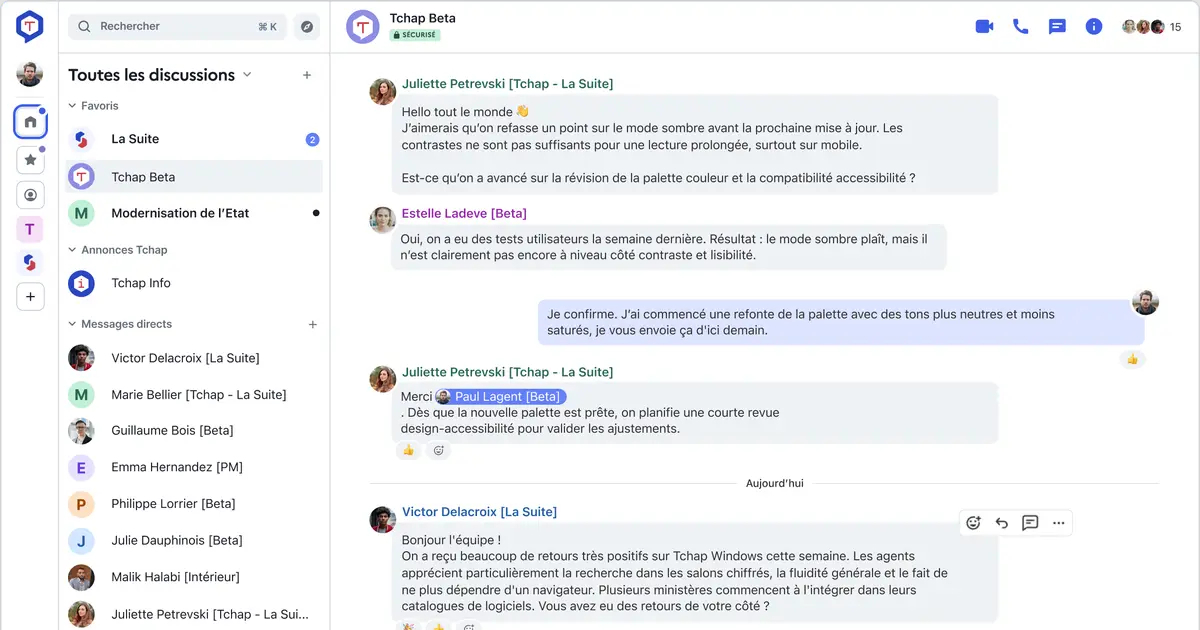
Task: Open more options on Victor's message
Action: pos(1059,523)
